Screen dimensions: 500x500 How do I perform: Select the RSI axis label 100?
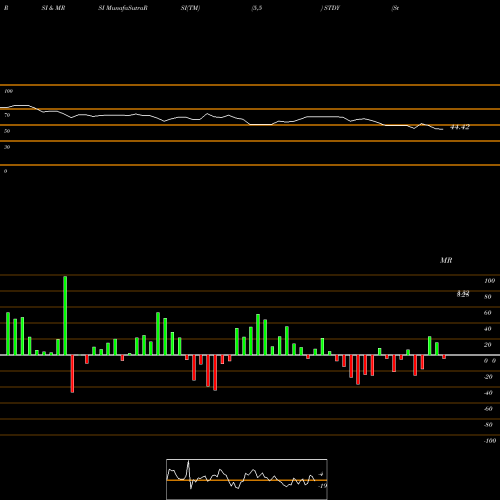pyautogui.click(x=9, y=91)
